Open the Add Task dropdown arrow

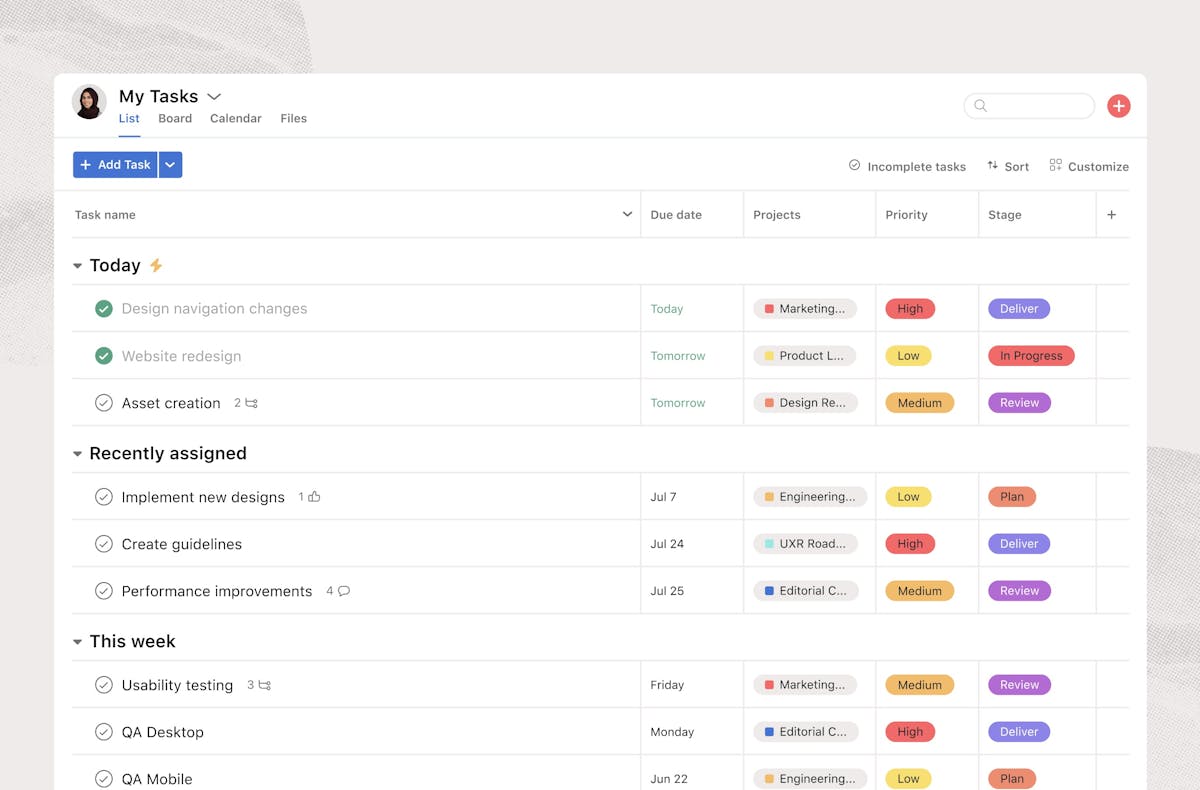[170, 165]
